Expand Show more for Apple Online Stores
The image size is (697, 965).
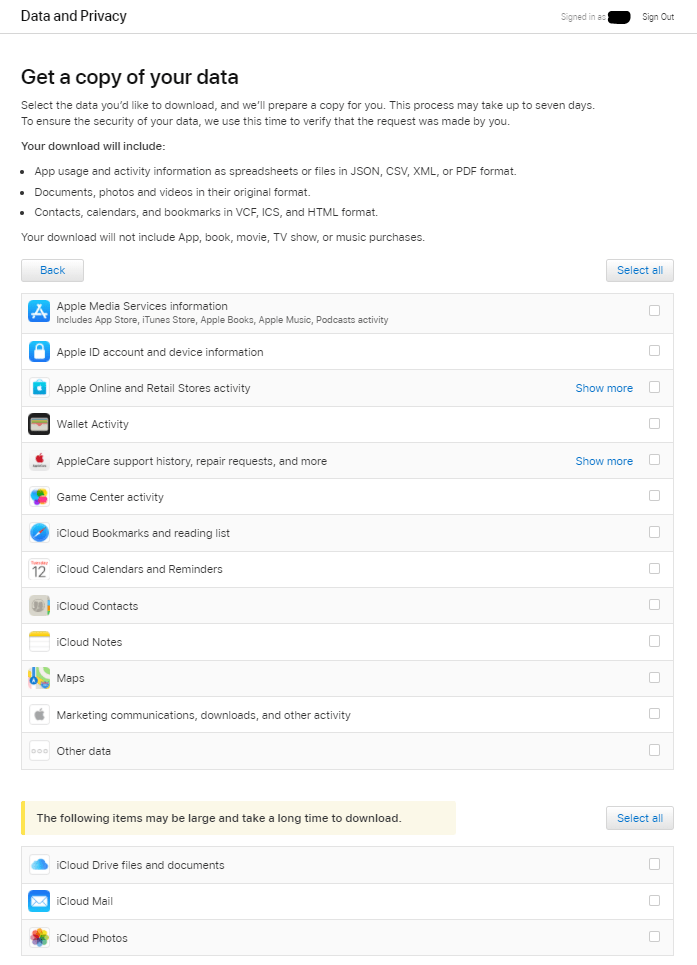coord(604,387)
